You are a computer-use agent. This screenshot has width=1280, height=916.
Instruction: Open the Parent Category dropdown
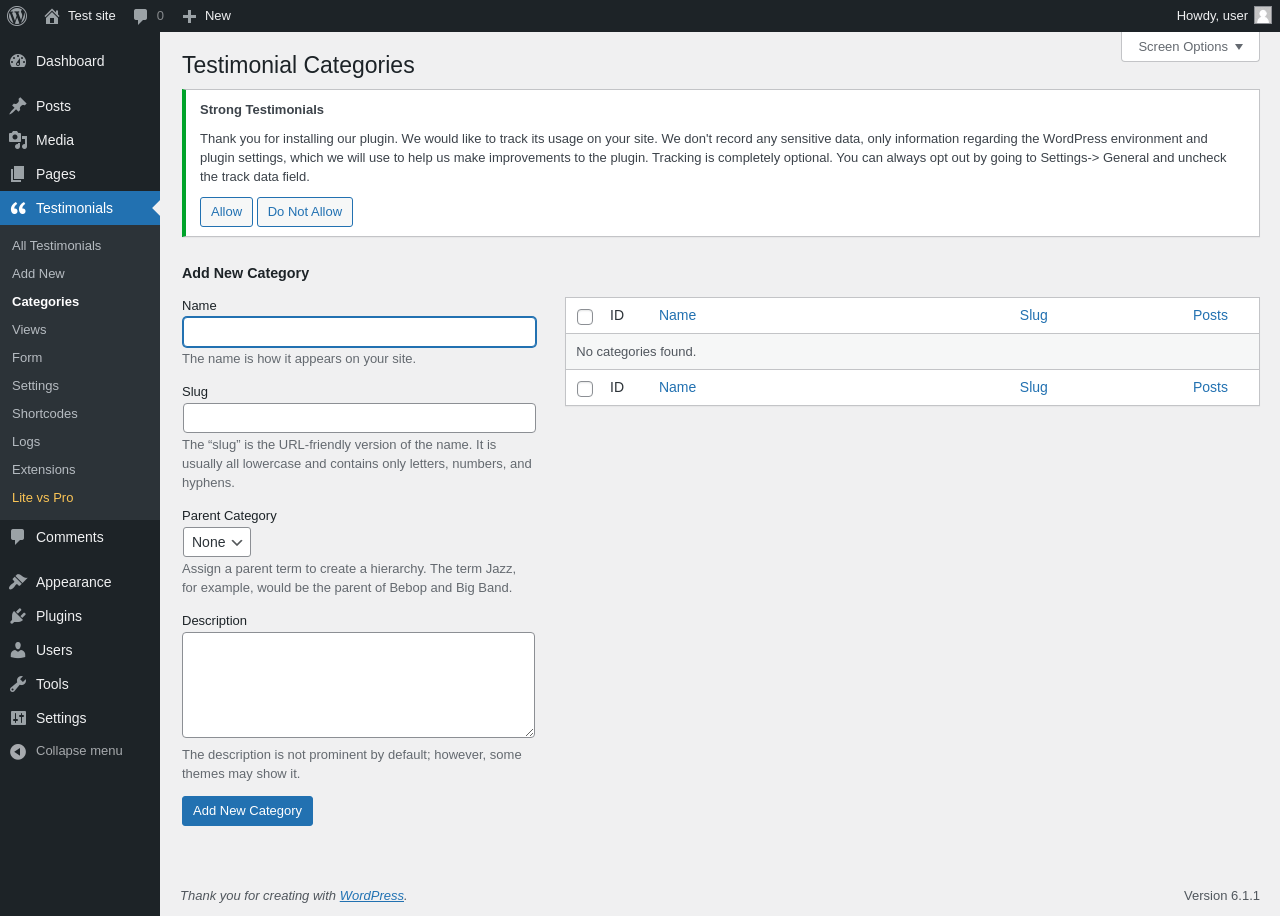coord(217,542)
